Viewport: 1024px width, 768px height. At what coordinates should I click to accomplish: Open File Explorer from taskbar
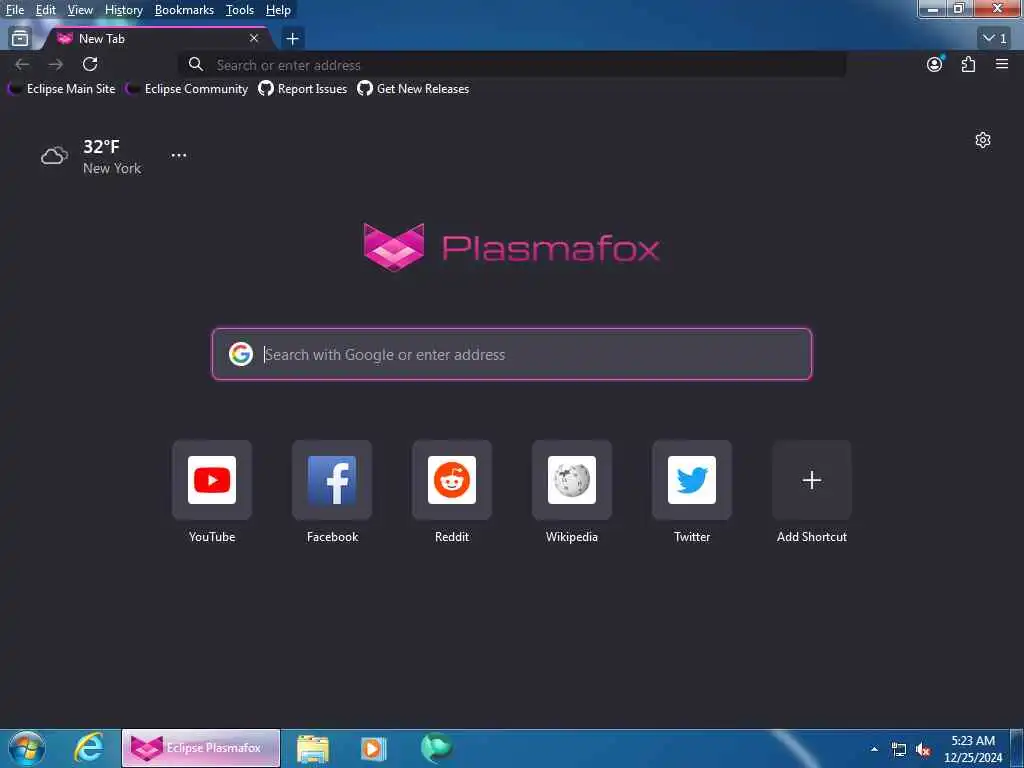[313, 748]
